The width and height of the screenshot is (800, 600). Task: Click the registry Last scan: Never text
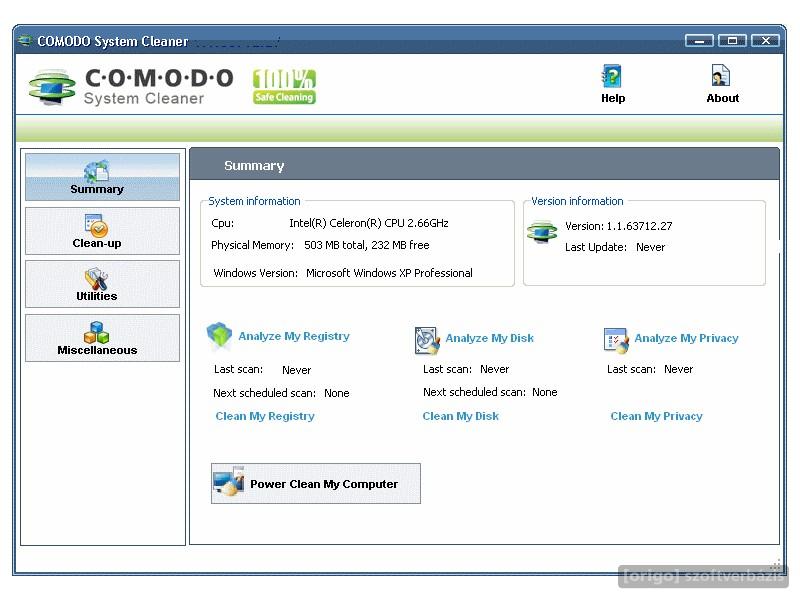(x=262, y=369)
